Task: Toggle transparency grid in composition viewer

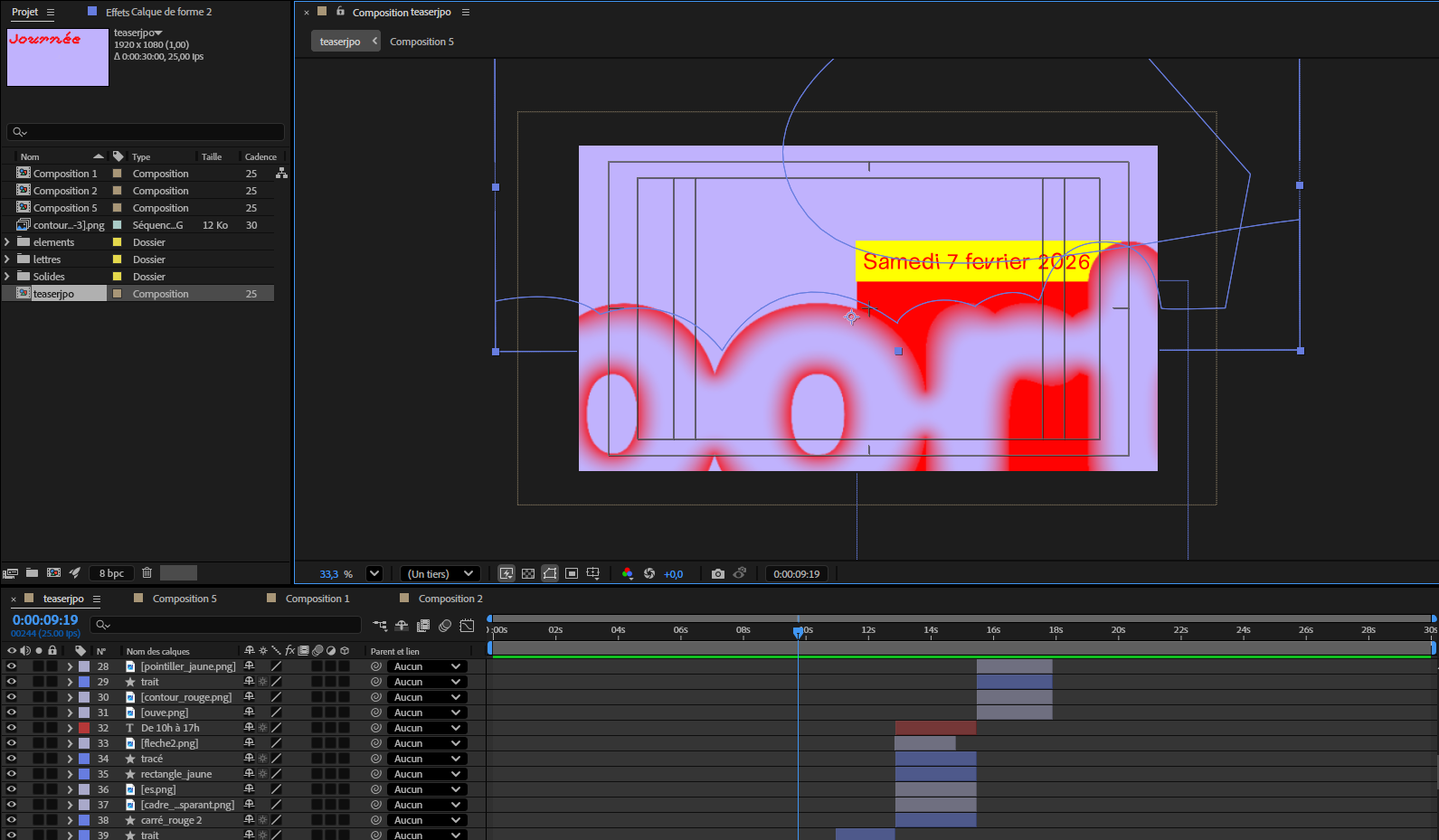Action: pos(528,573)
